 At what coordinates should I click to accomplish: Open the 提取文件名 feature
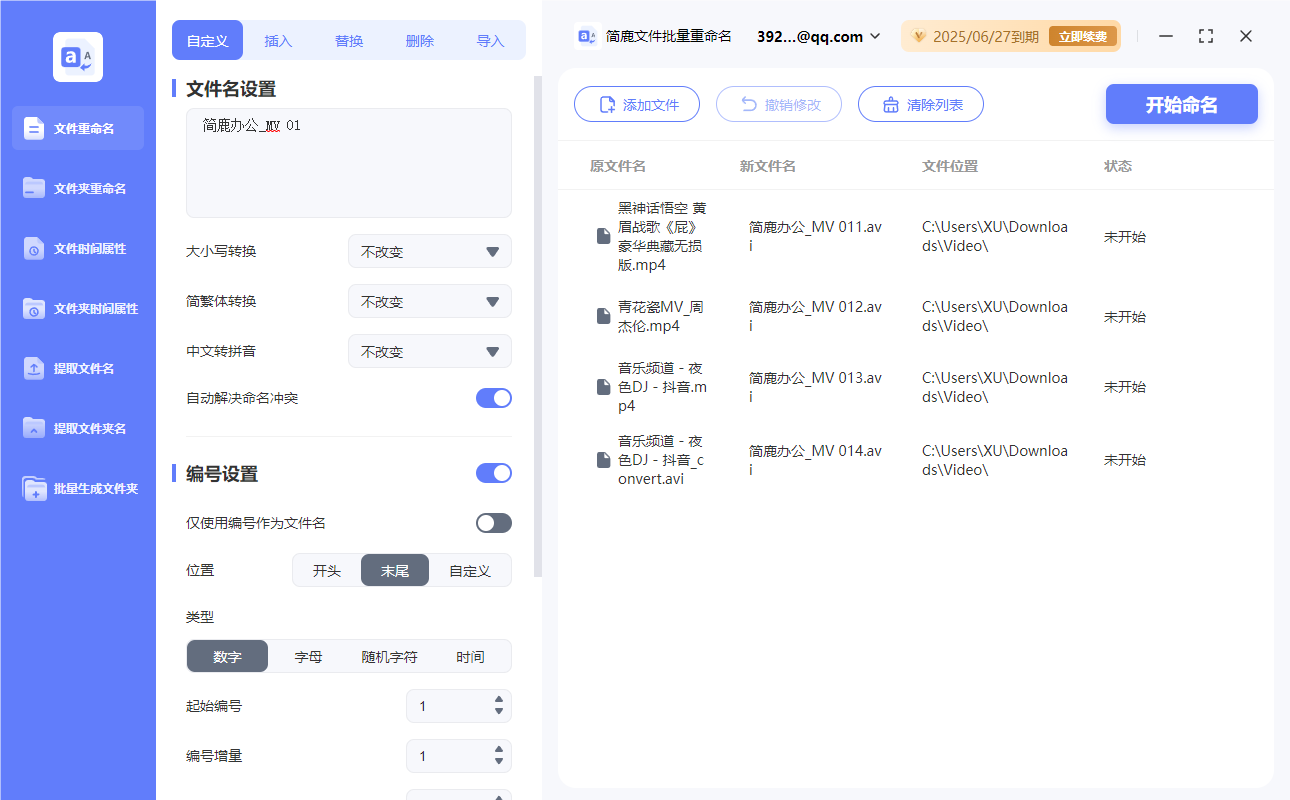(77, 368)
